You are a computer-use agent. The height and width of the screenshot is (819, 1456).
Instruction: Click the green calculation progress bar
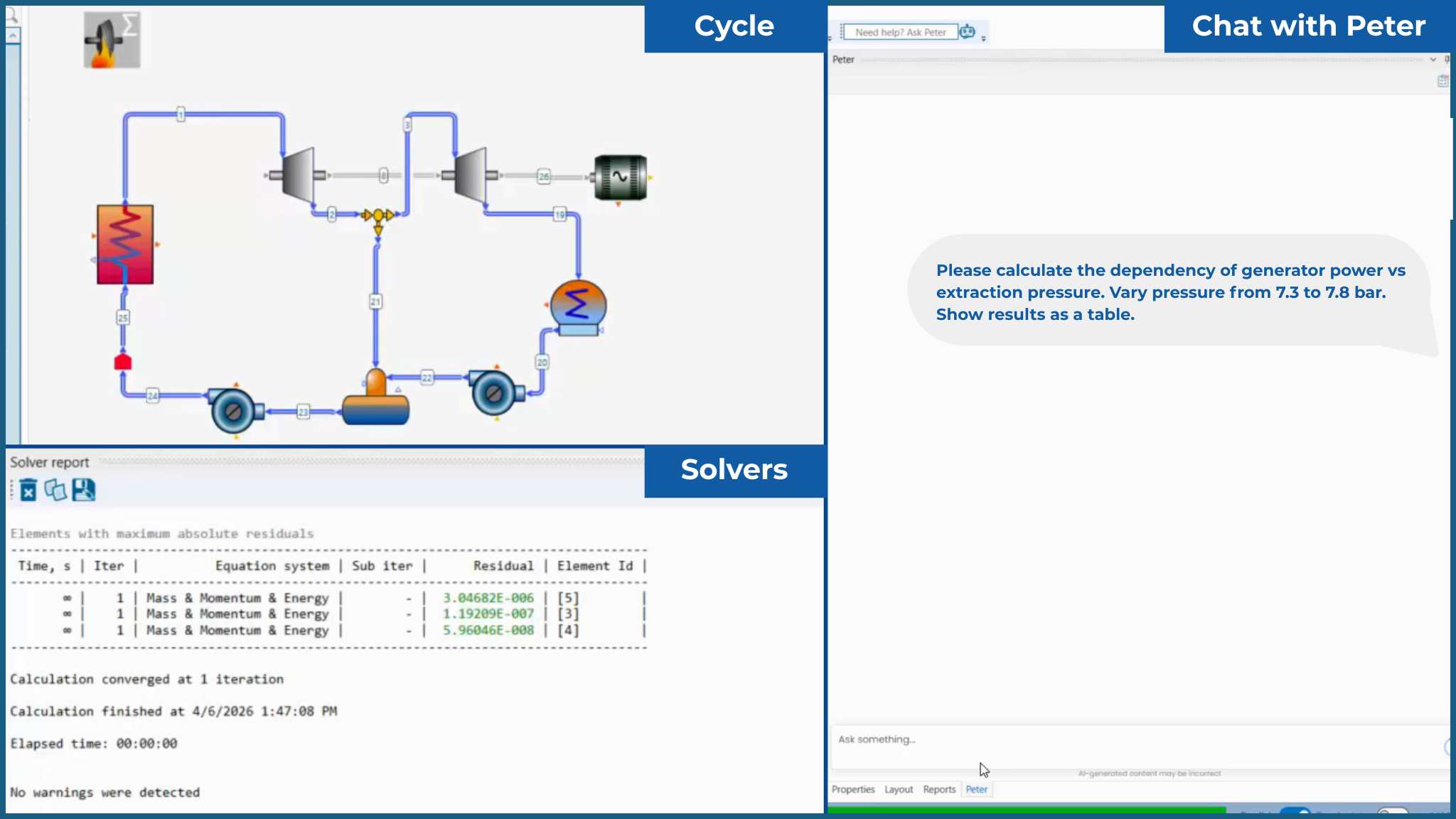click(1027, 810)
